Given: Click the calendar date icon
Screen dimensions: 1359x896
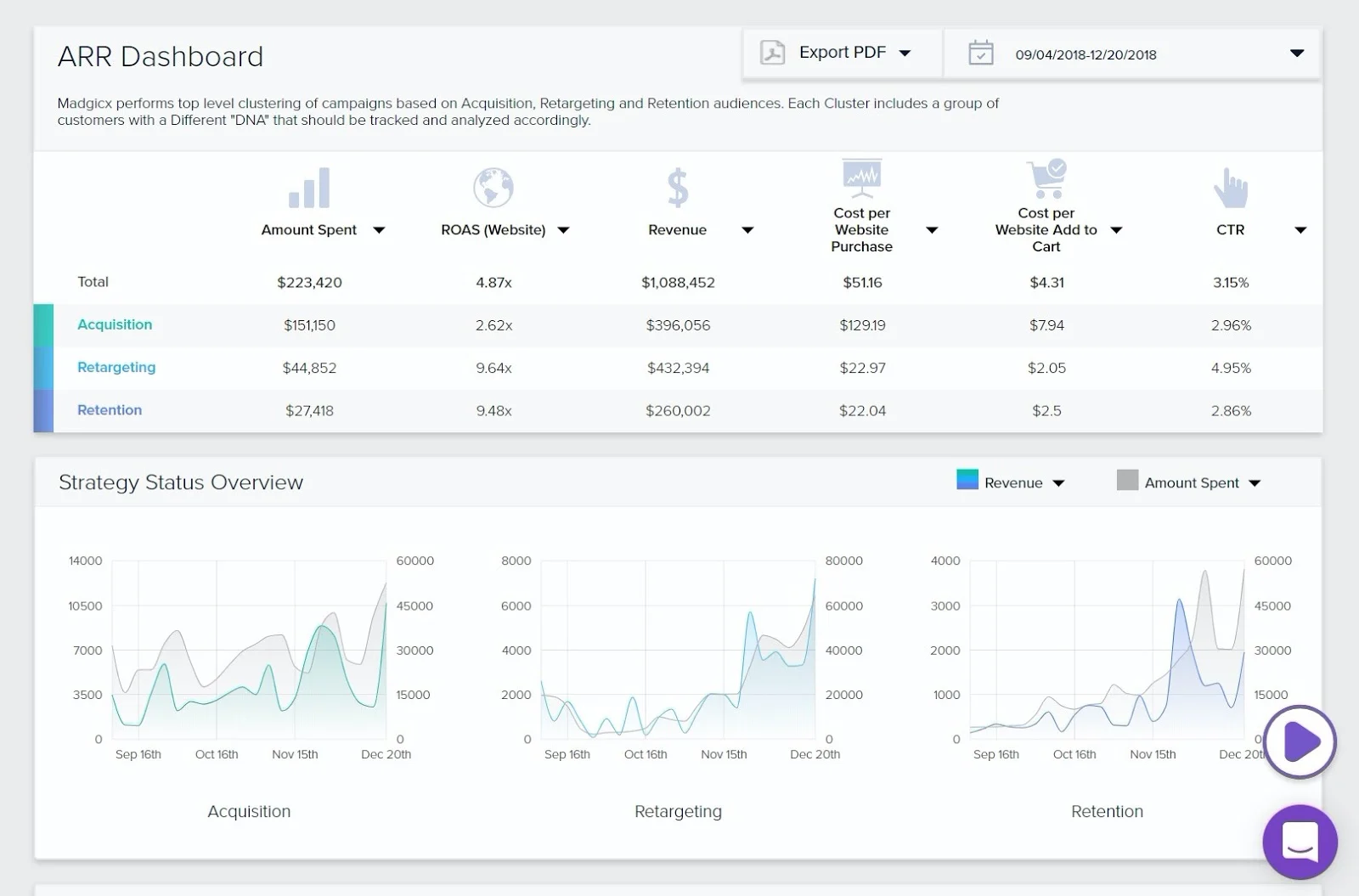Looking at the screenshot, I should tap(981, 53).
